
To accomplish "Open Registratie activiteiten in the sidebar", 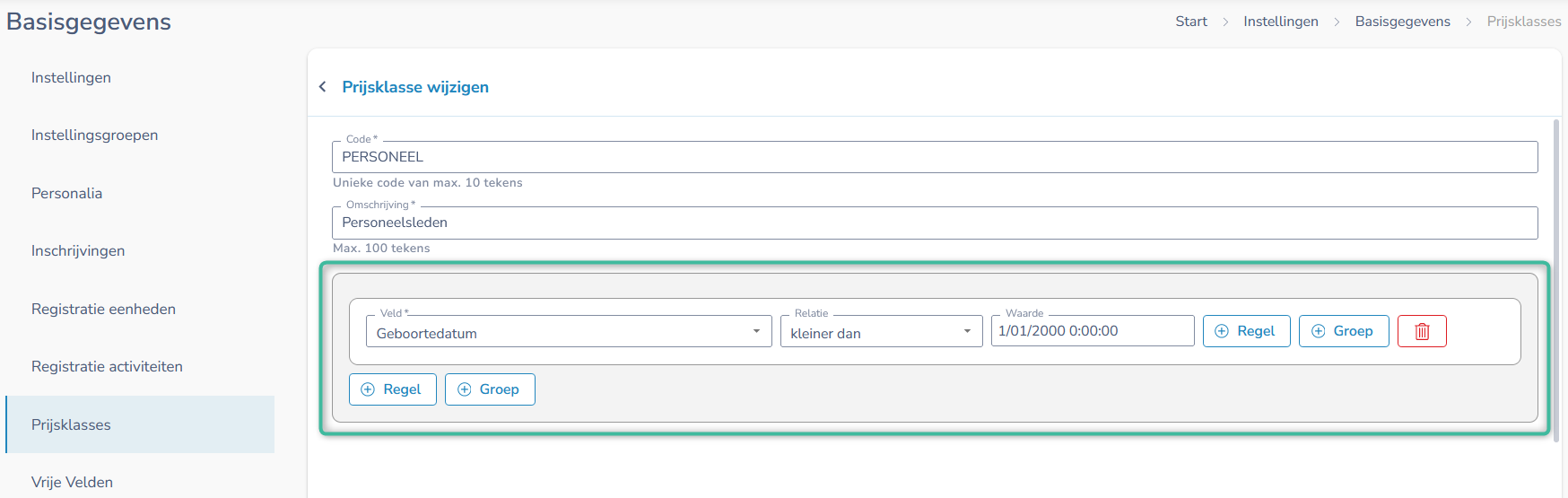I will (107, 367).
